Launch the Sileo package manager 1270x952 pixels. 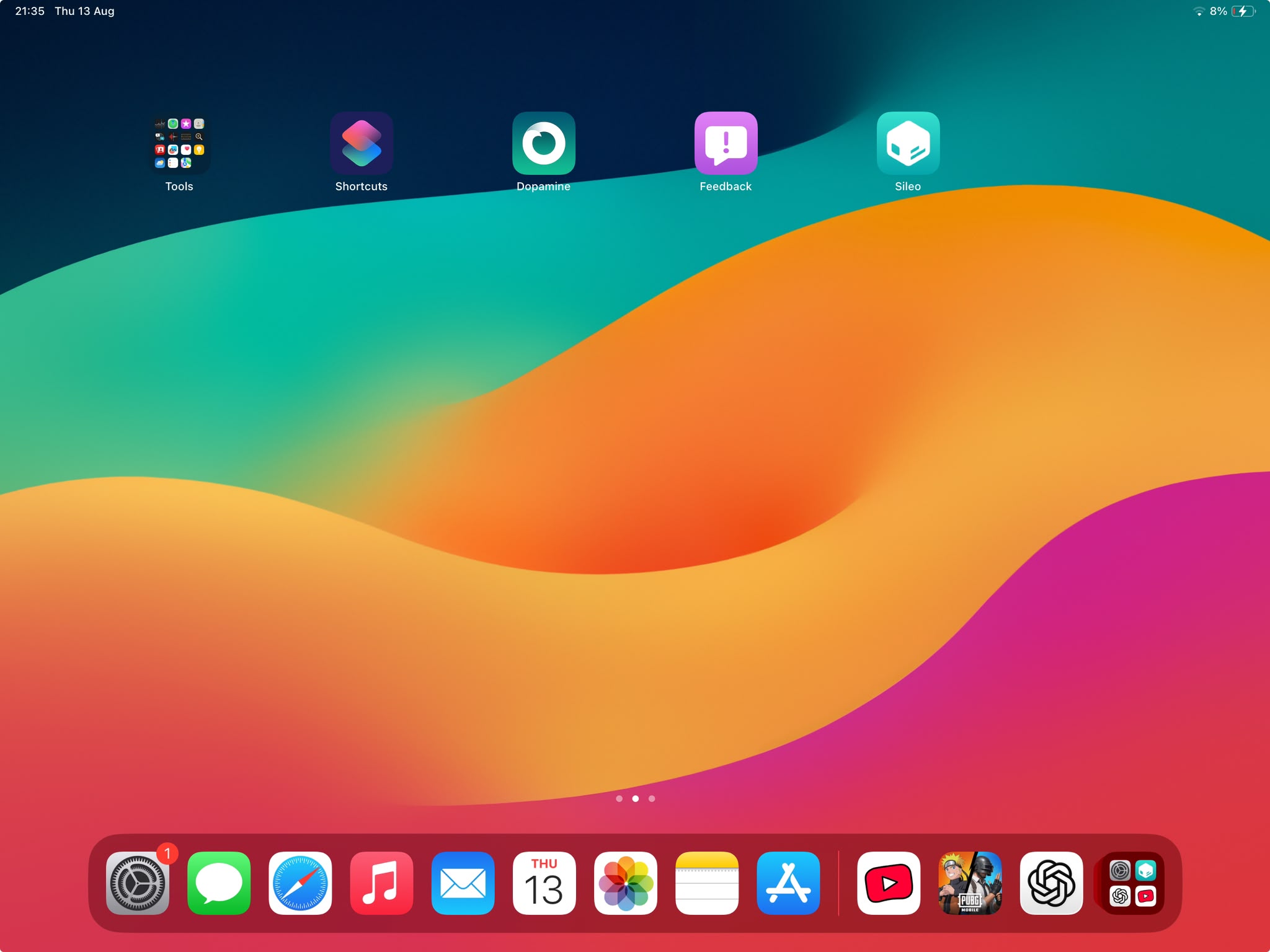(x=908, y=143)
